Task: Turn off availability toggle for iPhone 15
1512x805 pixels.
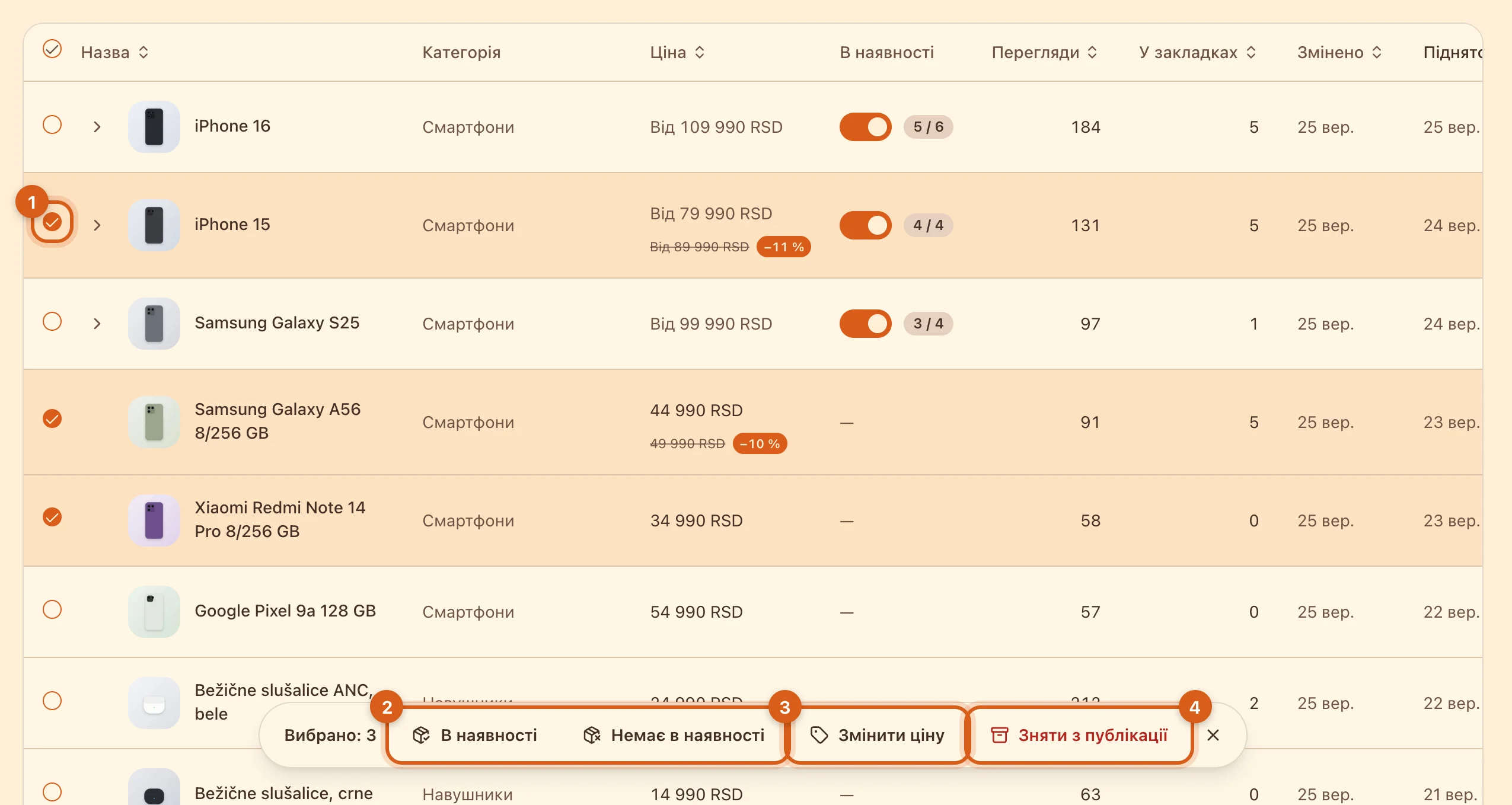Action: pos(865,225)
